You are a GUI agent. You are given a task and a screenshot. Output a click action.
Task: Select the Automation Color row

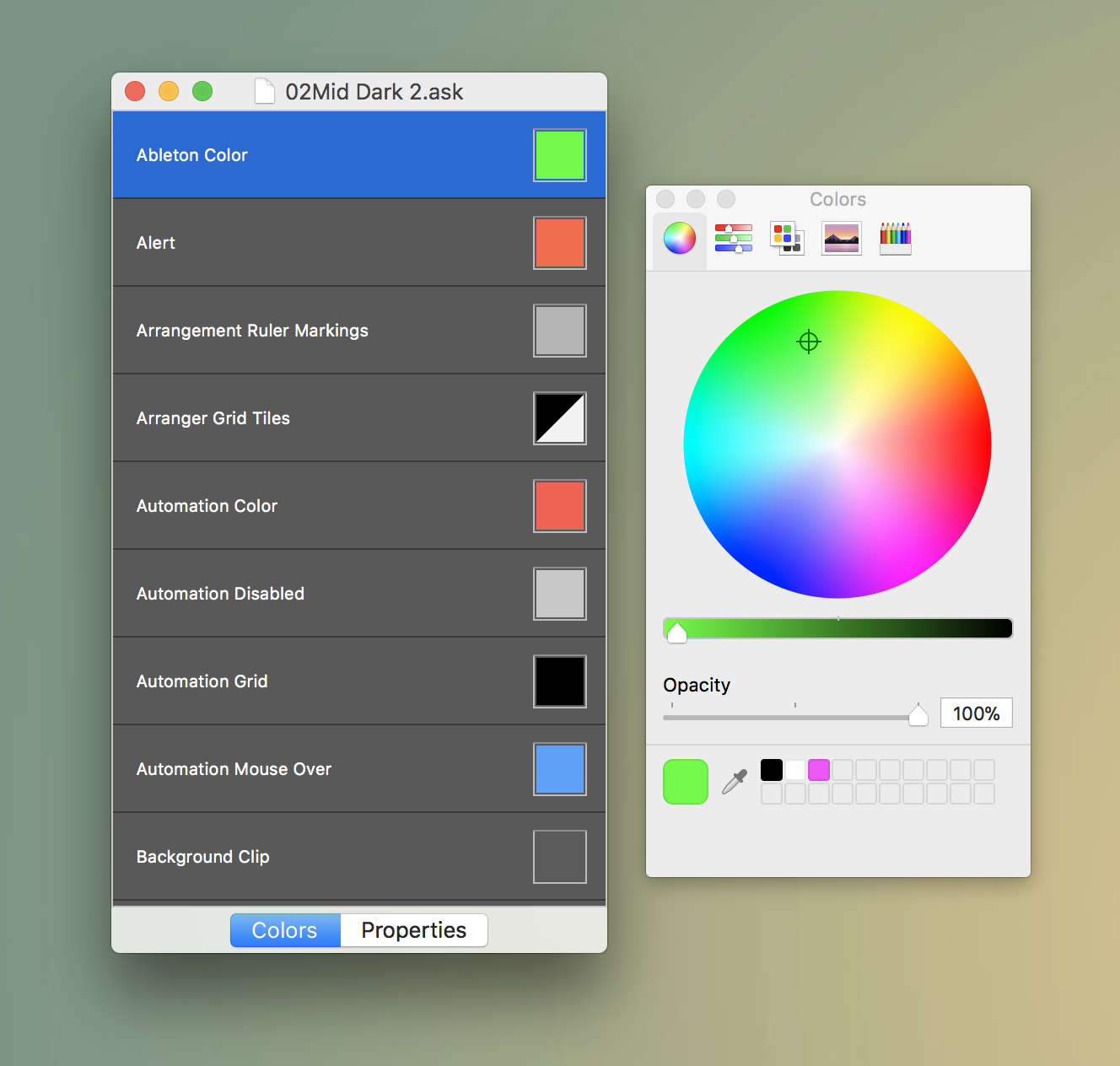(x=359, y=506)
